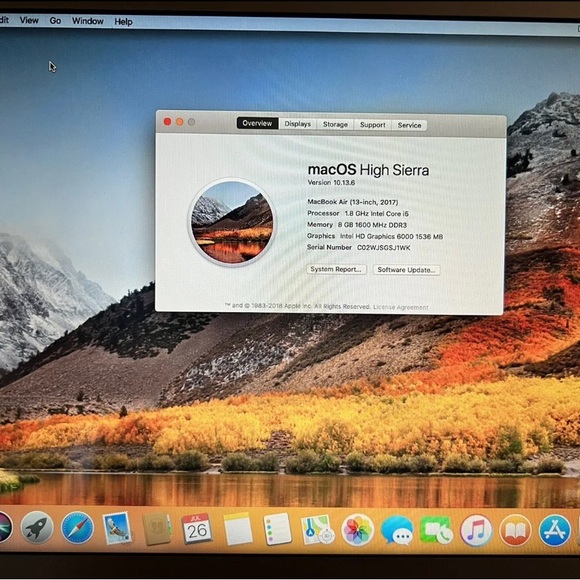Screen dimensions: 580x580
Task: Click the High Sierra circular image
Action: pos(232,222)
